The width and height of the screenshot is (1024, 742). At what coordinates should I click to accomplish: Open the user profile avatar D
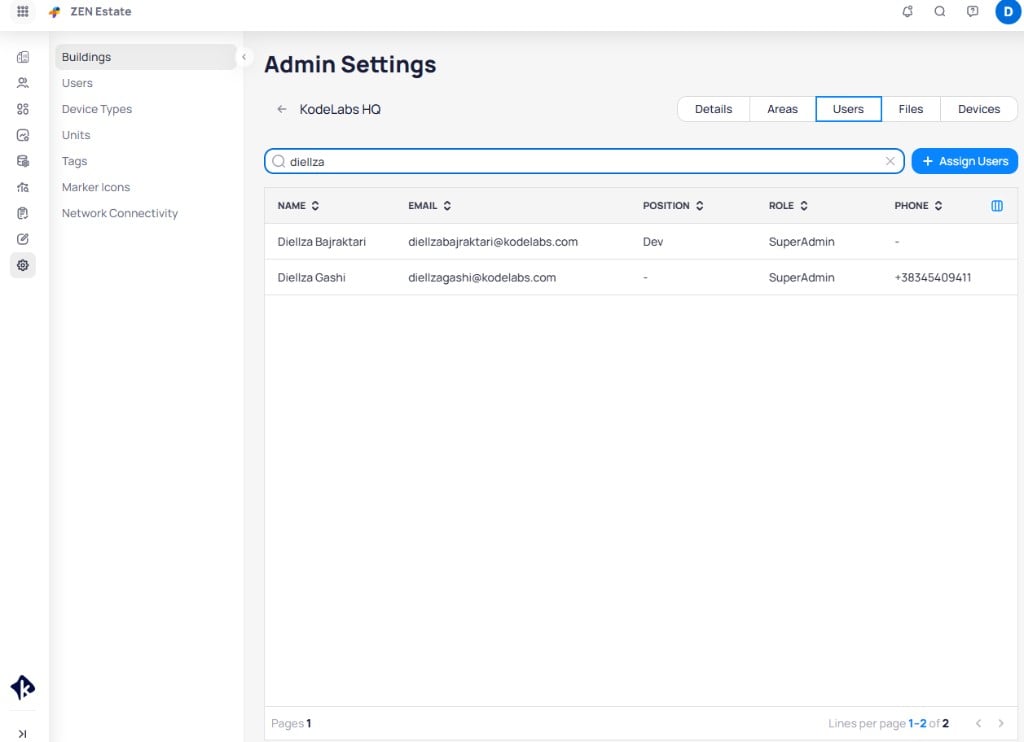[x=1008, y=12]
